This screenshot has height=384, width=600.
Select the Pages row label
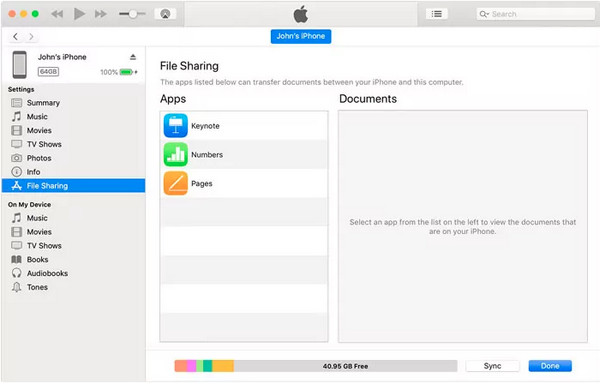(x=202, y=184)
